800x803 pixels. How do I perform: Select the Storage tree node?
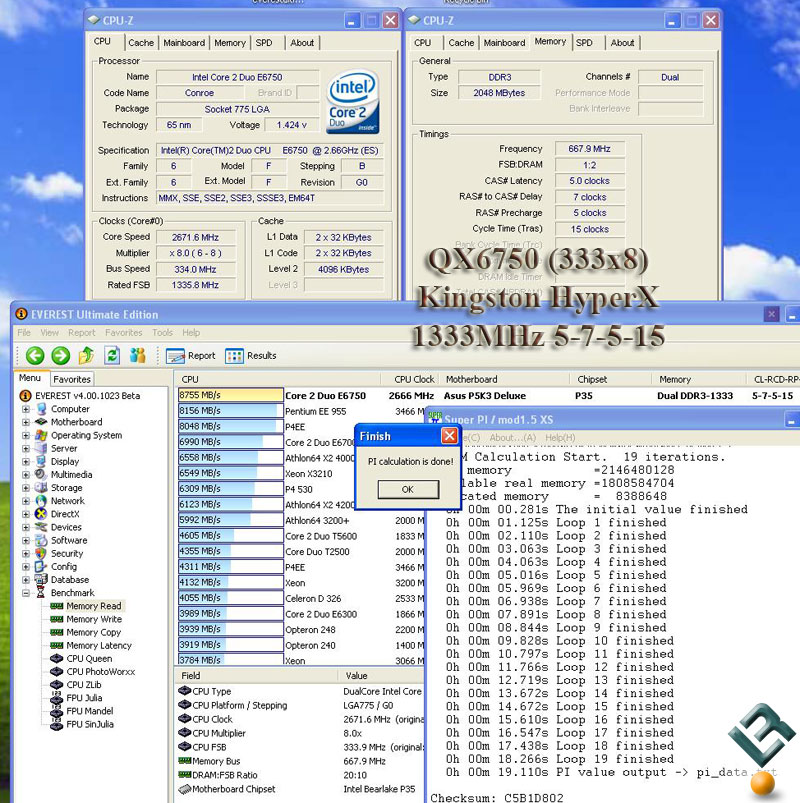tap(67, 488)
